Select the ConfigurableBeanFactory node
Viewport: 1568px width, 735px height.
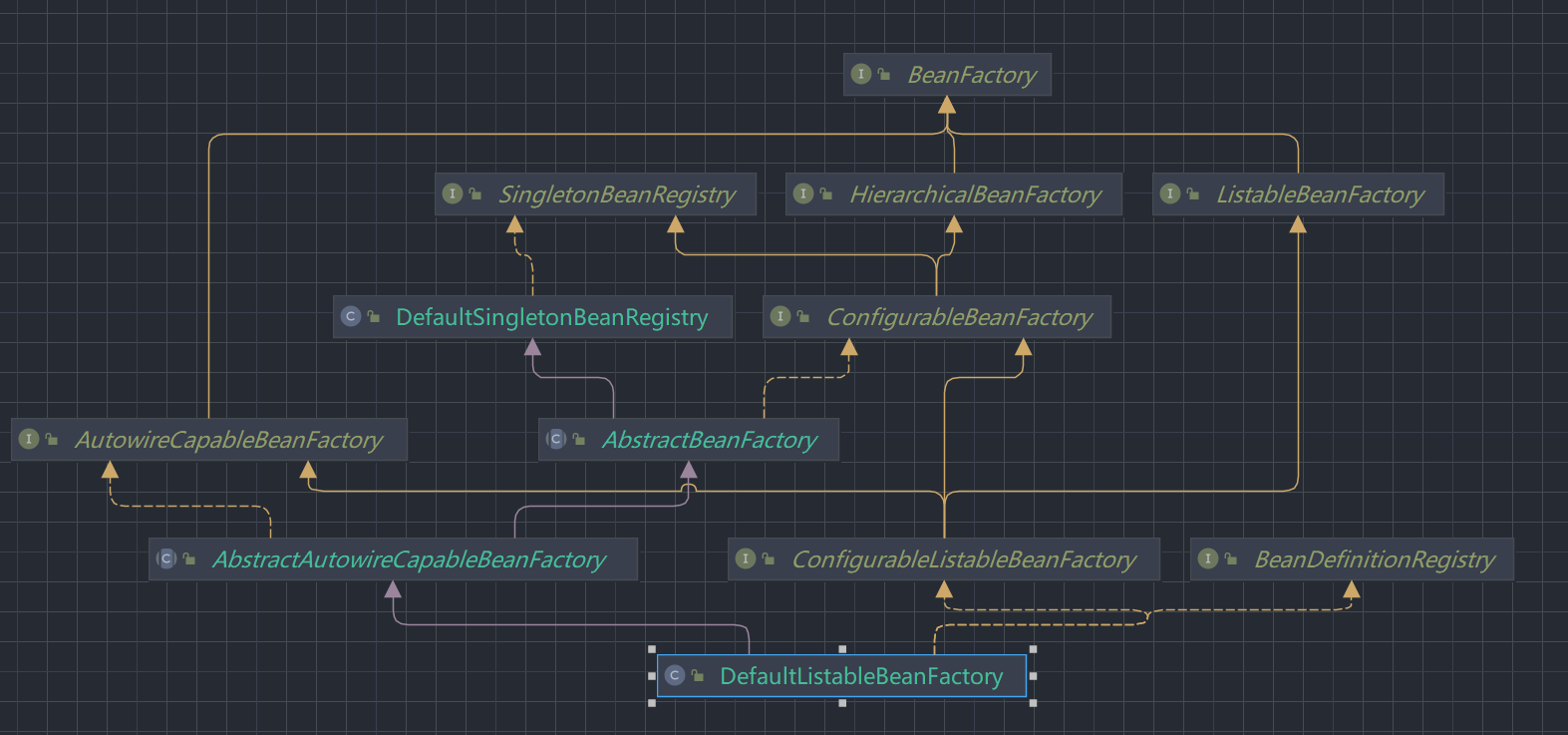click(937, 317)
